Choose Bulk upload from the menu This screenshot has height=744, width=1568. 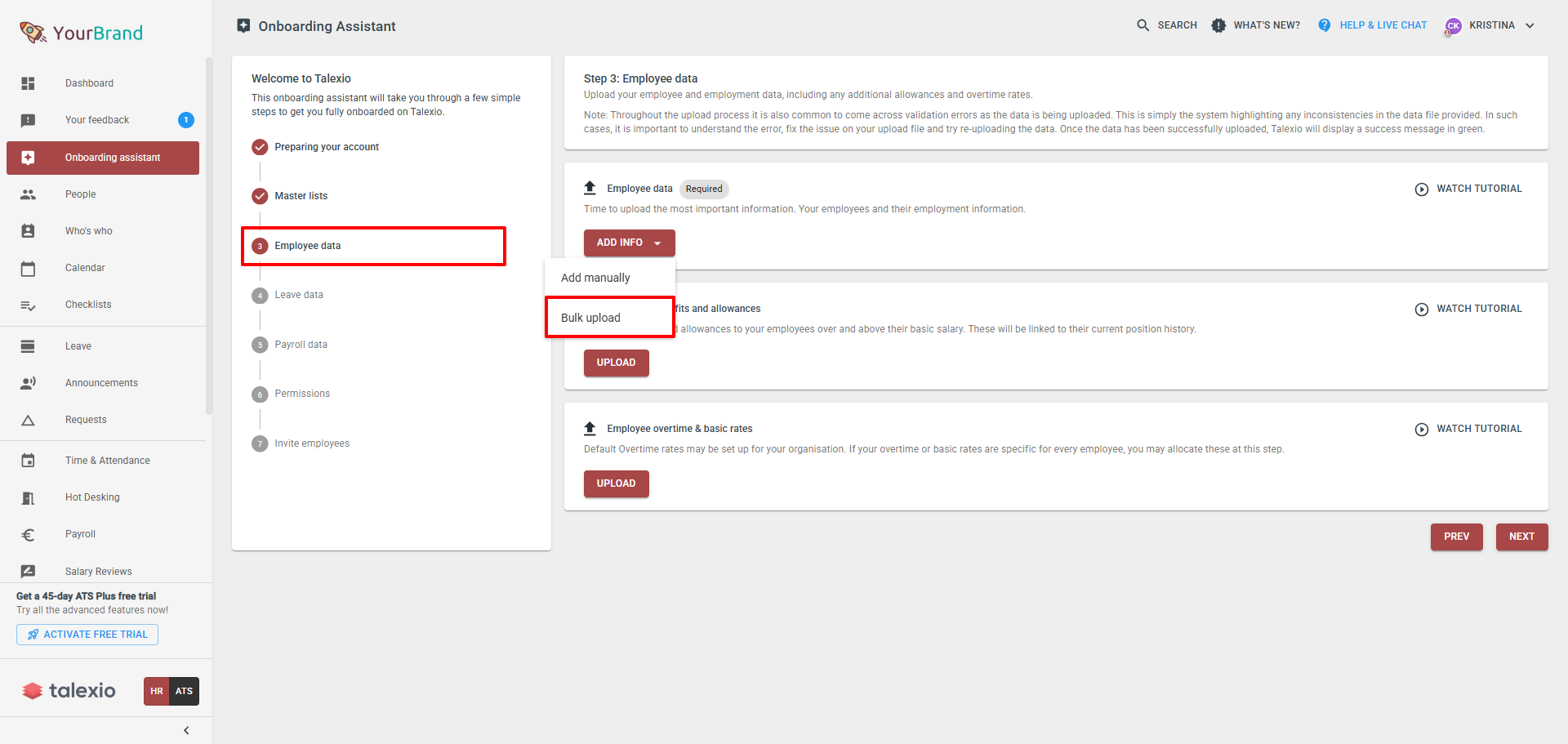[609, 317]
